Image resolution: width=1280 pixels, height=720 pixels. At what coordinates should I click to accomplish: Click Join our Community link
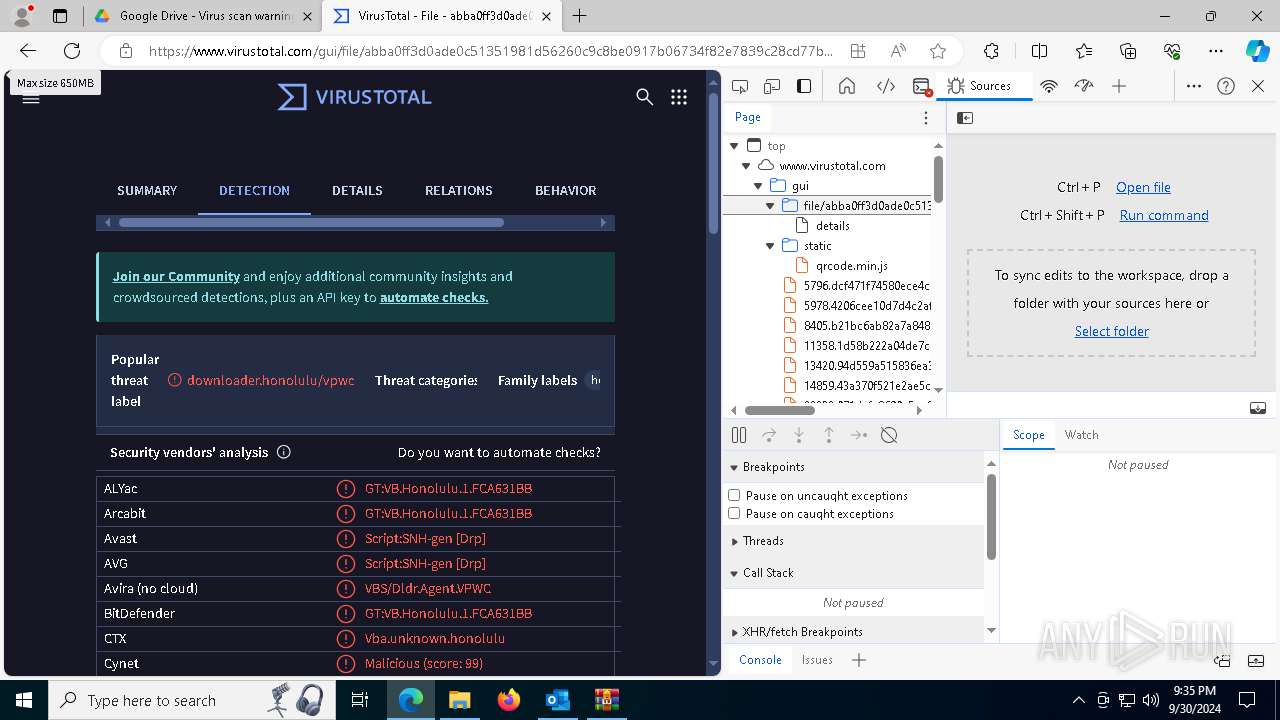pos(176,276)
